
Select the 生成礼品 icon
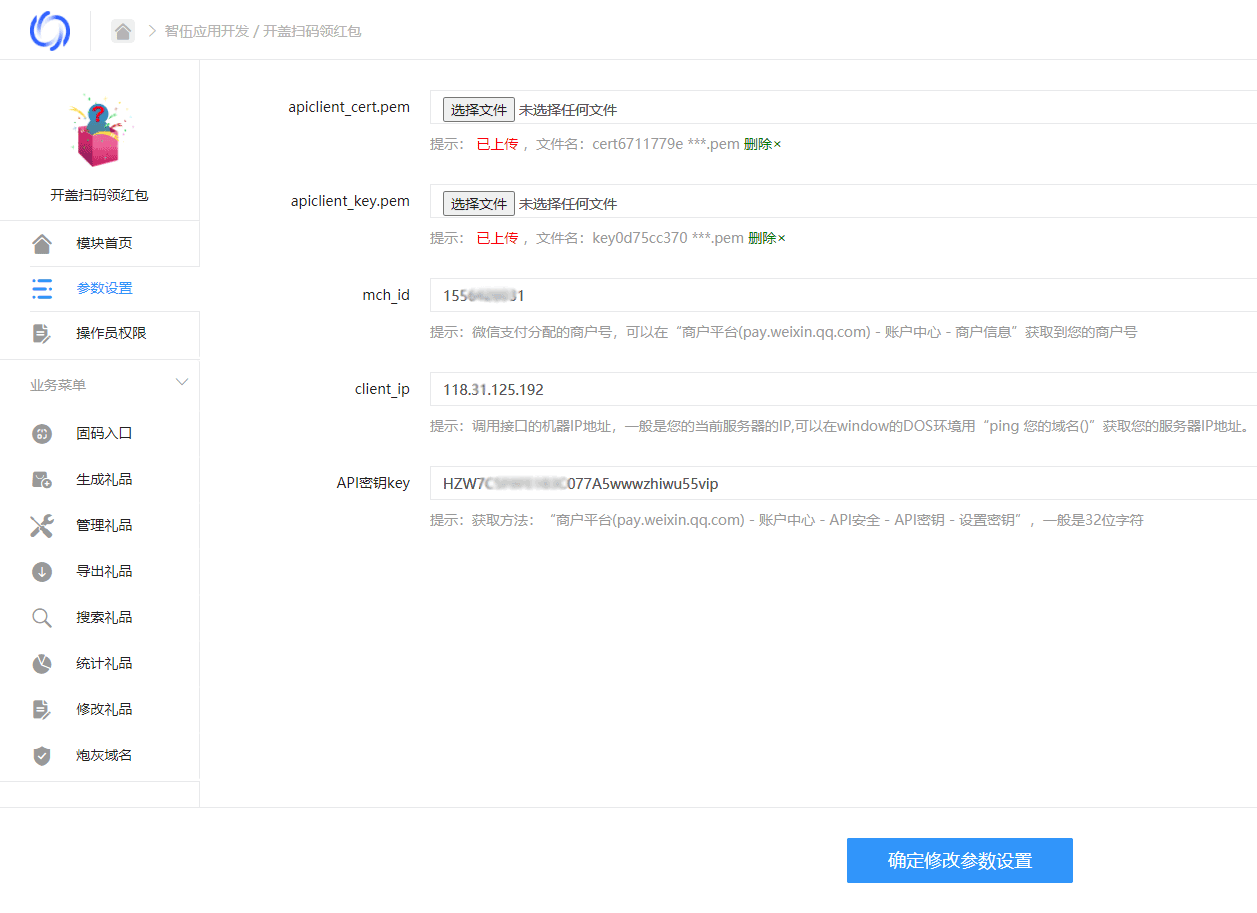point(41,479)
